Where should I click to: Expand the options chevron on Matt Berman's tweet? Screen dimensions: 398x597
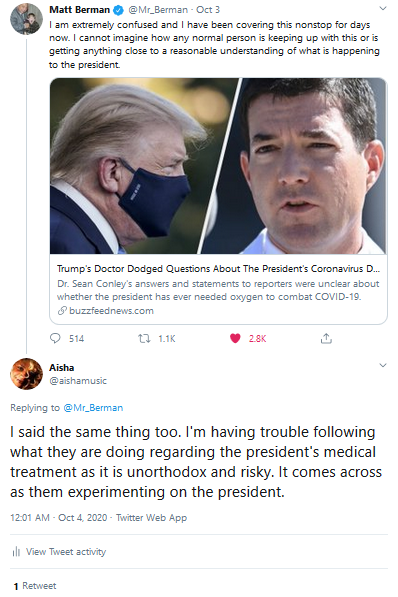click(x=383, y=8)
